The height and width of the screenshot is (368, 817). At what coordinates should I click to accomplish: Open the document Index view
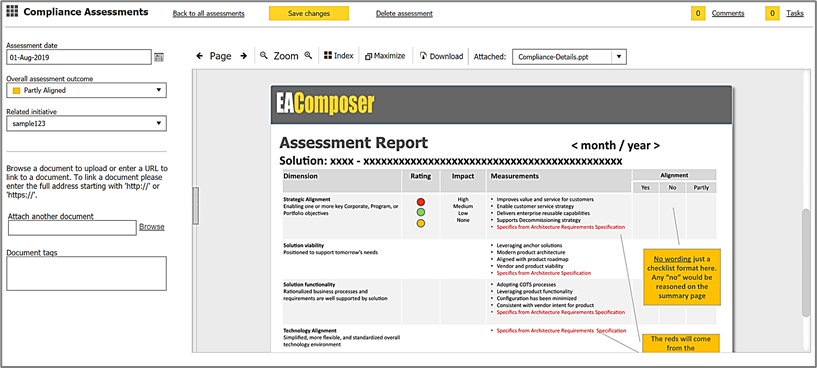coord(339,56)
